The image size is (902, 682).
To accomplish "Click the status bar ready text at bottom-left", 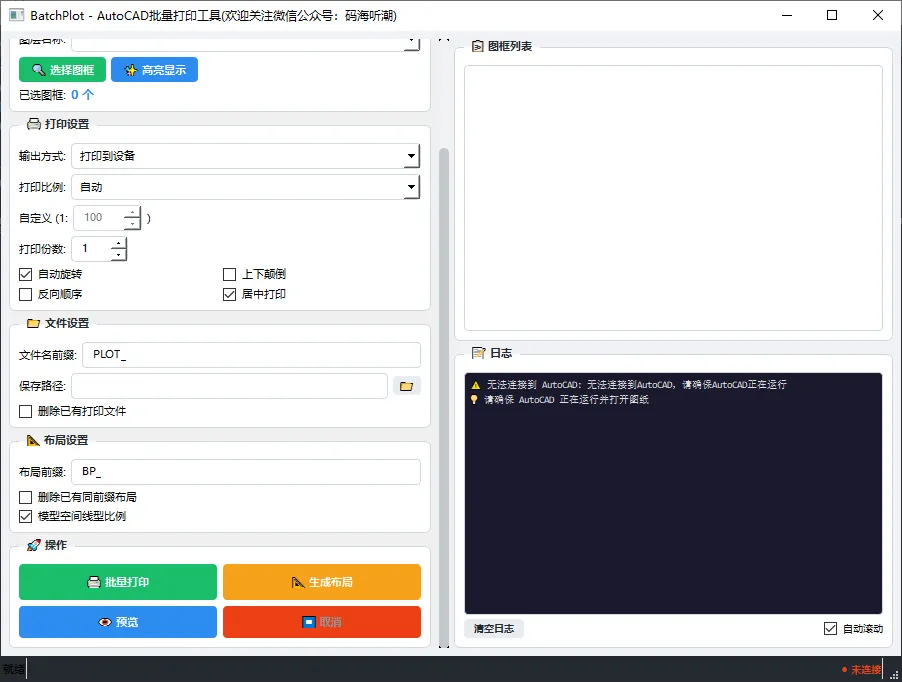I will click(x=14, y=669).
